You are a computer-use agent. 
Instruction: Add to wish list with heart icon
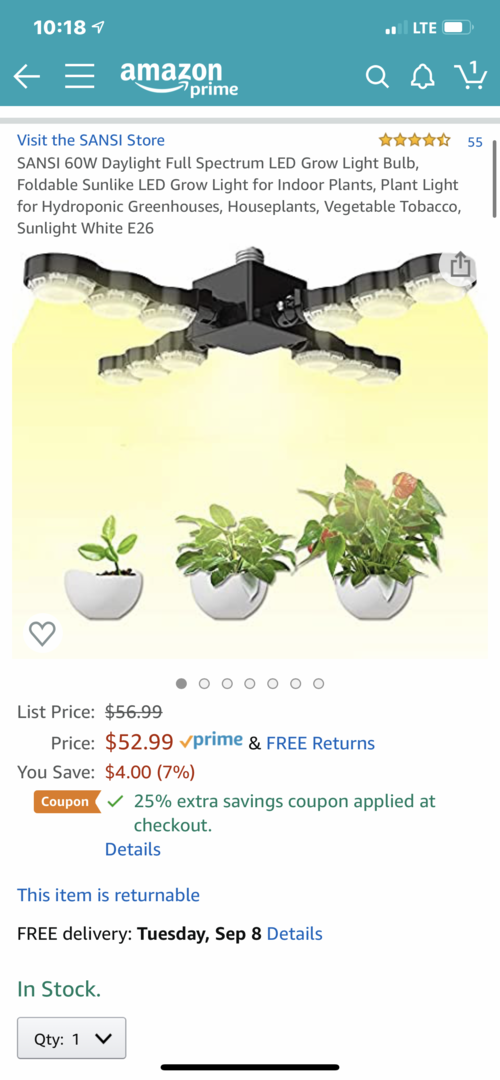[42, 633]
